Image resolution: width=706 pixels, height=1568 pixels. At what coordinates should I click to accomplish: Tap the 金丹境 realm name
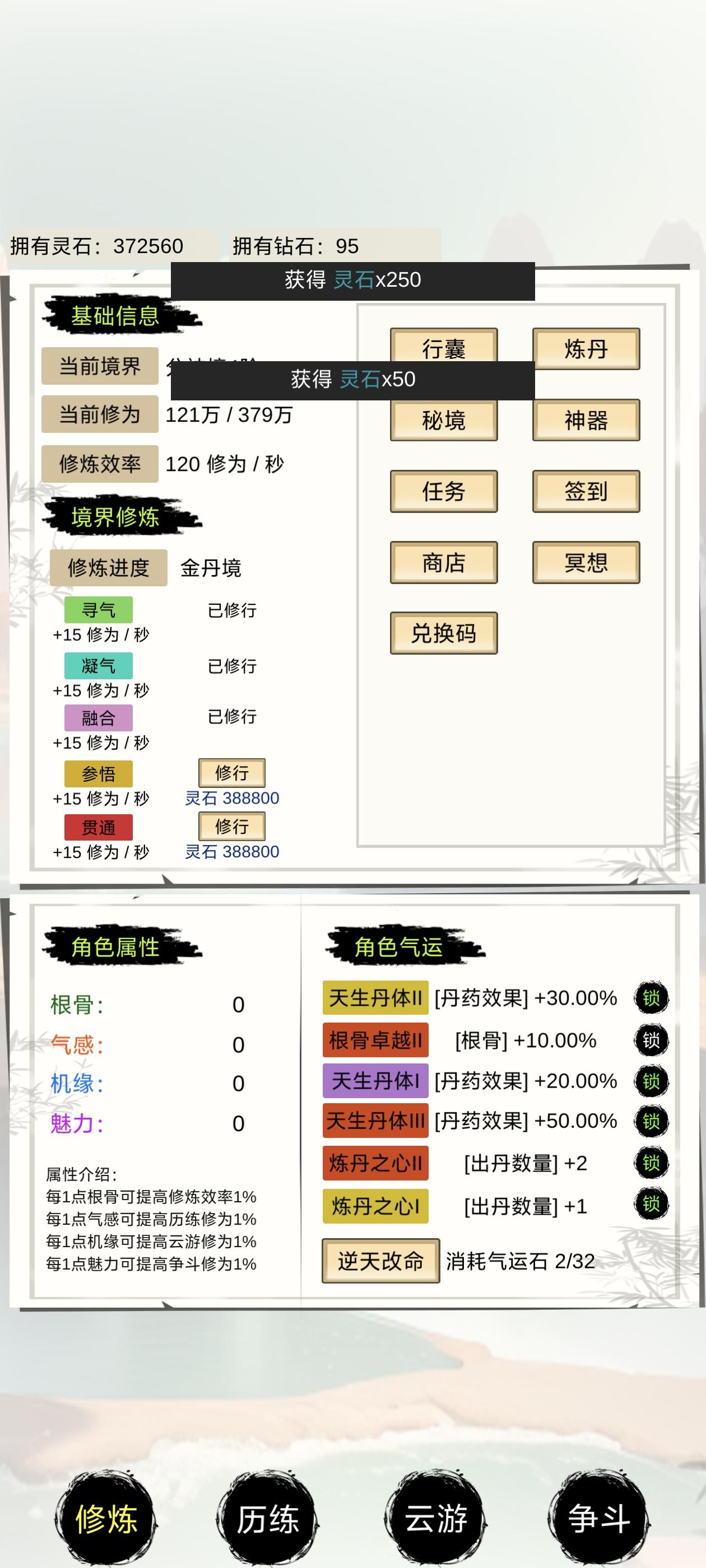(x=211, y=568)
